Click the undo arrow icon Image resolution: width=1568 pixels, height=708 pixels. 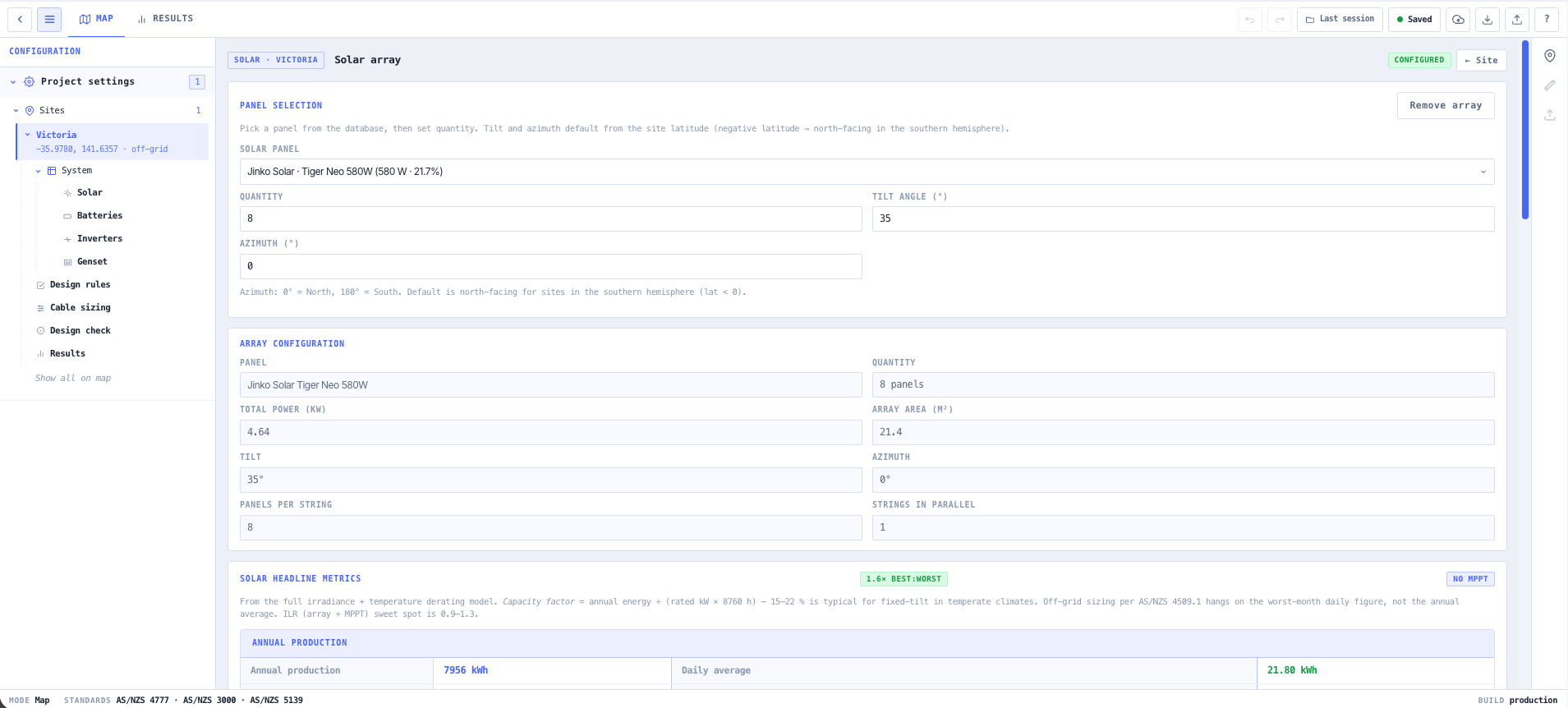pyautogui.click(x=1250, y=19)
